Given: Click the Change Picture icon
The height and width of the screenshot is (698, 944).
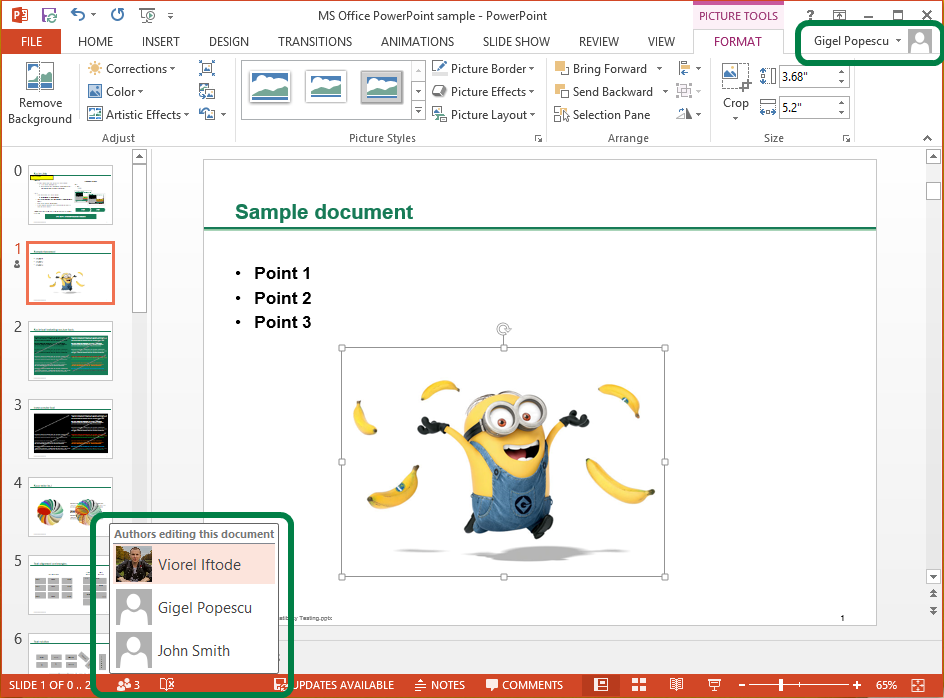Looking at the screenshot, I should pyautogui.click(x=206, y=92).
